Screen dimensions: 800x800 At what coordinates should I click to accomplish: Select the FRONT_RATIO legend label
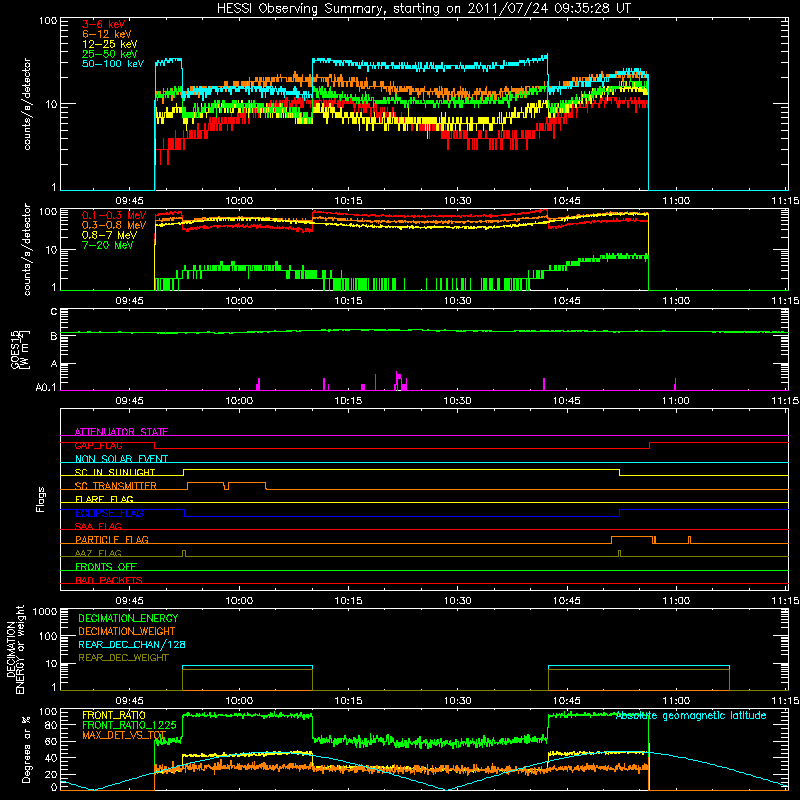(x=114, y=715)
